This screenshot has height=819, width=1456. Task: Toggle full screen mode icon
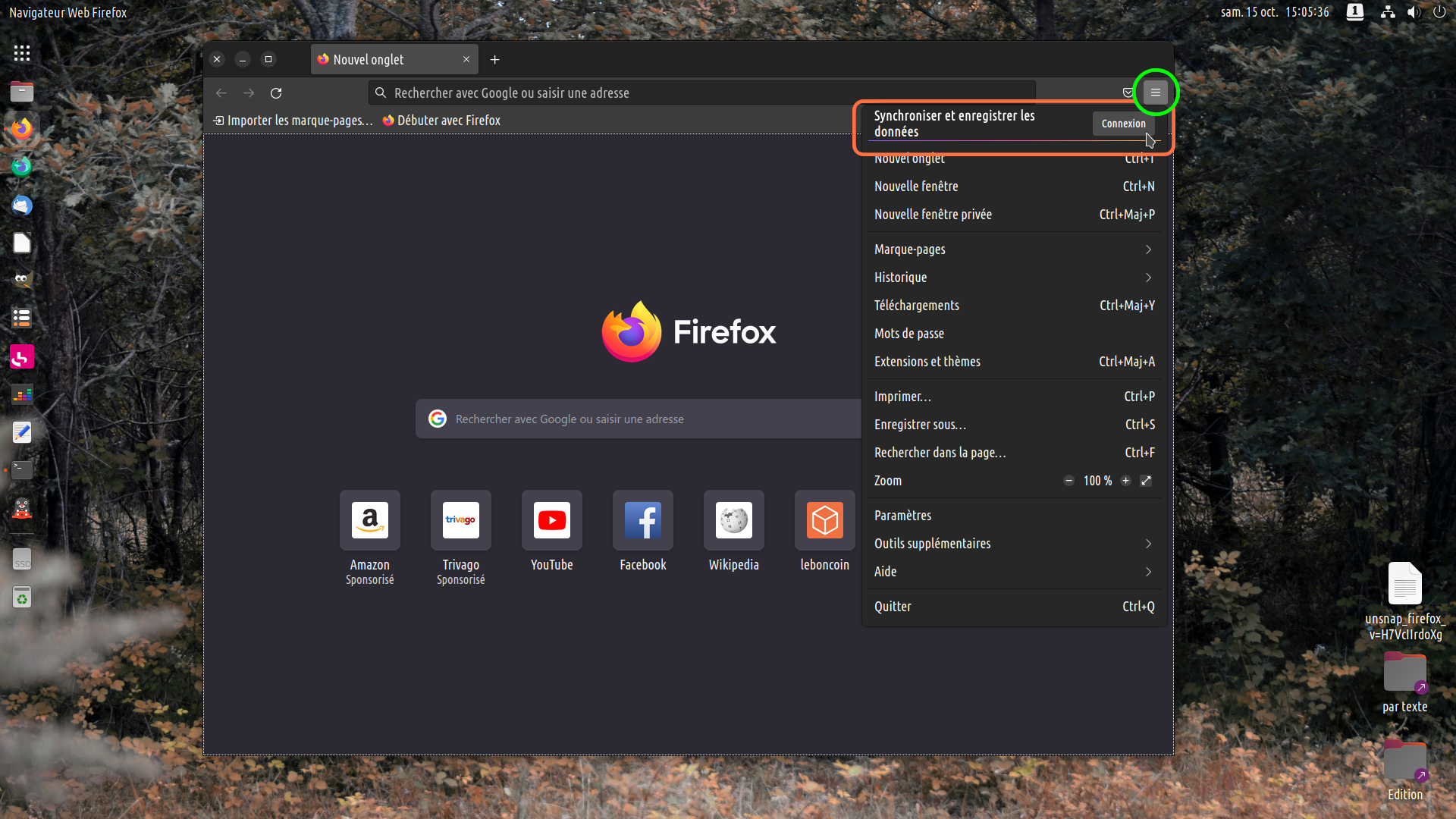(1146, 481)
